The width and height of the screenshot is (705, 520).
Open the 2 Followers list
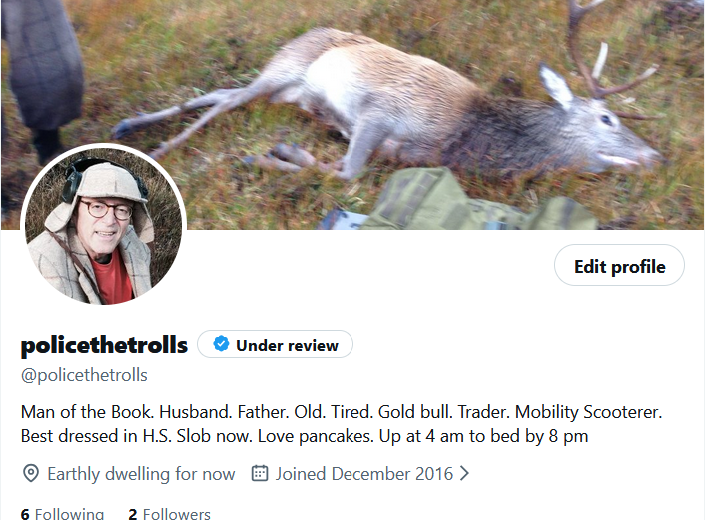coord(169,514)
